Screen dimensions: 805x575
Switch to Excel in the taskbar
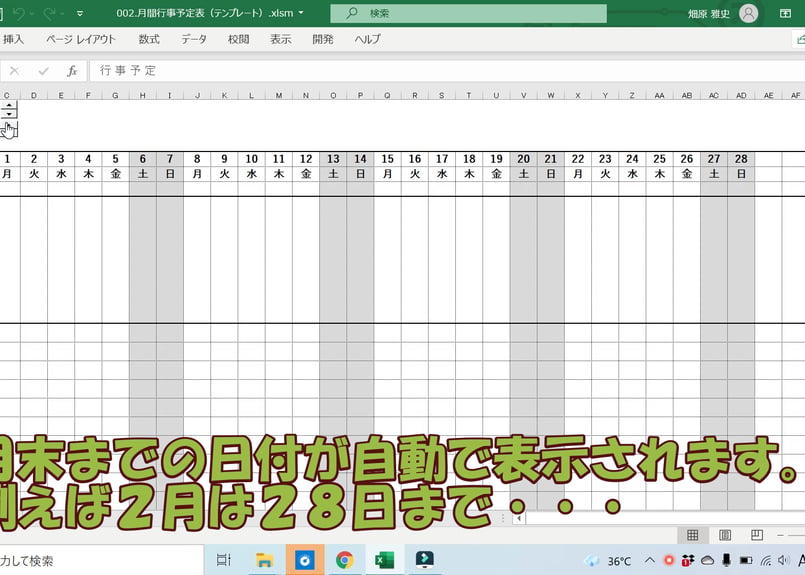(x=385, y=560)
